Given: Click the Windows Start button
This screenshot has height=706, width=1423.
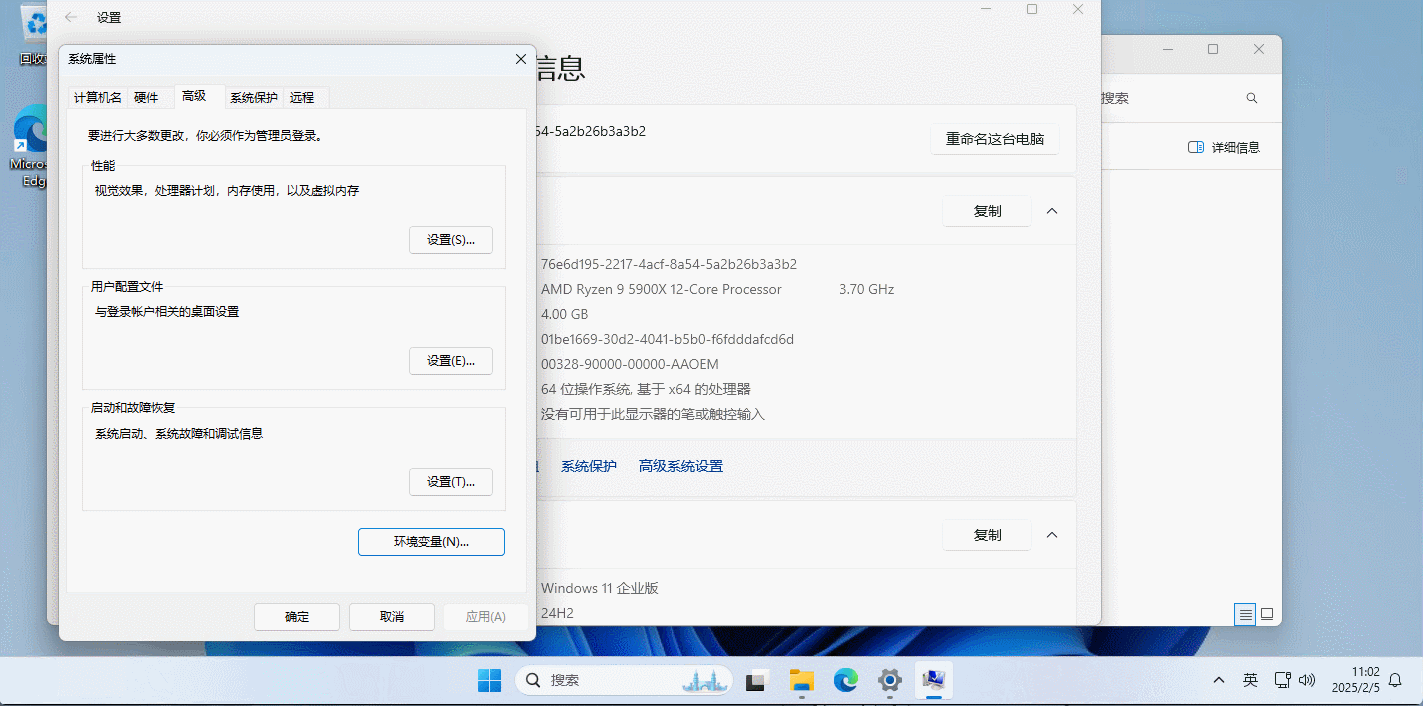Looking at the screenshot, I should (x=490, y=681).
